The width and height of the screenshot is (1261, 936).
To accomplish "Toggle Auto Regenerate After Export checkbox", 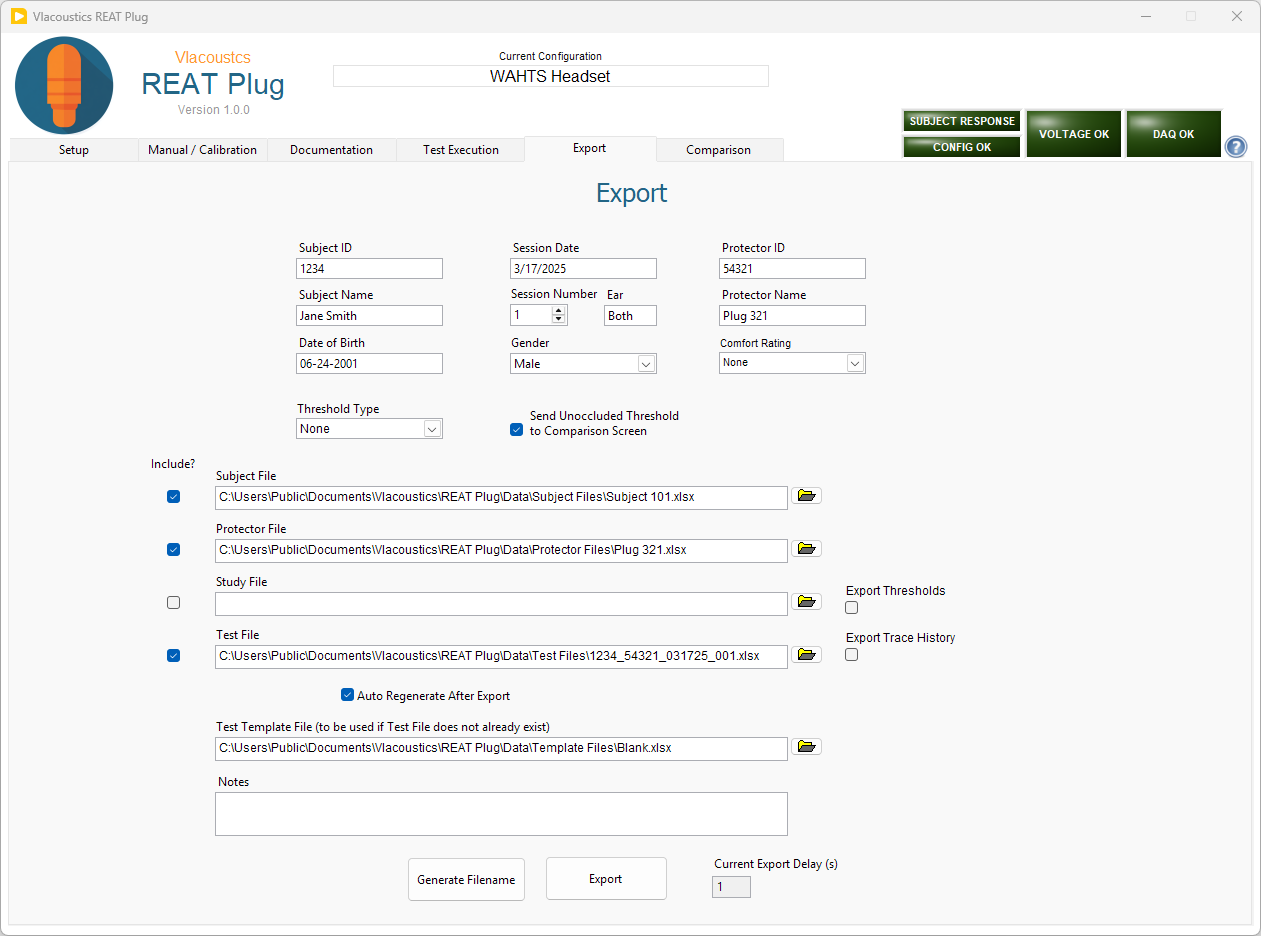I will coord(348,694).
